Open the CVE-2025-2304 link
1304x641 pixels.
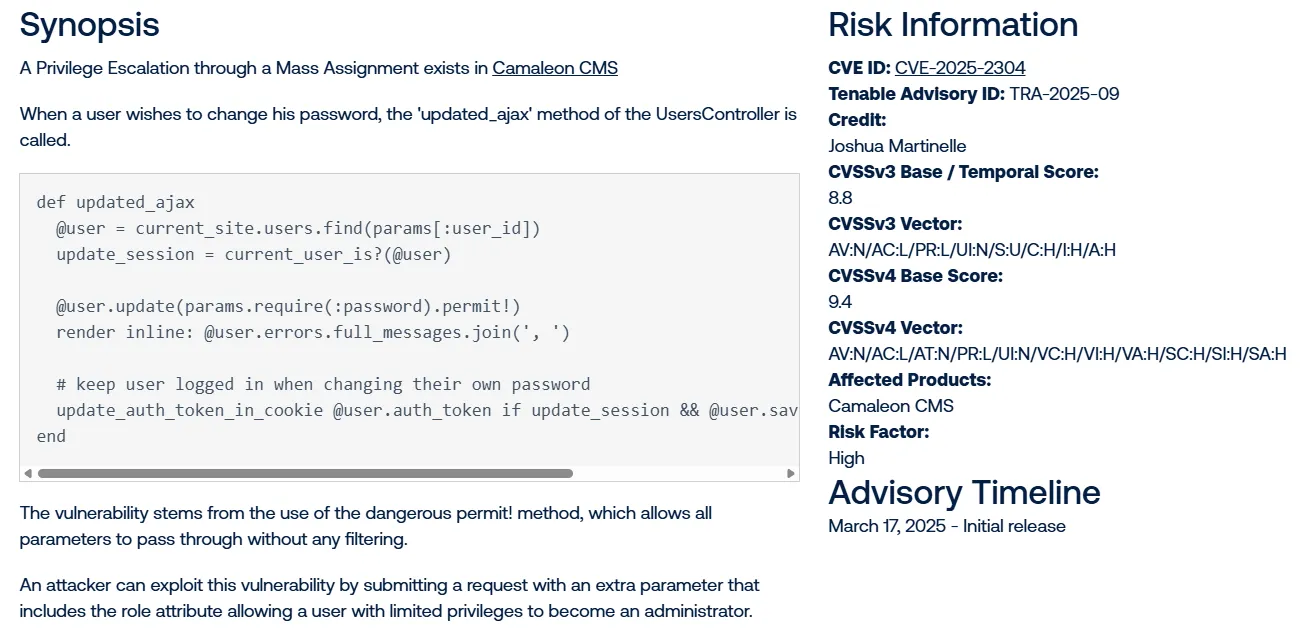(x=960, y=68)
